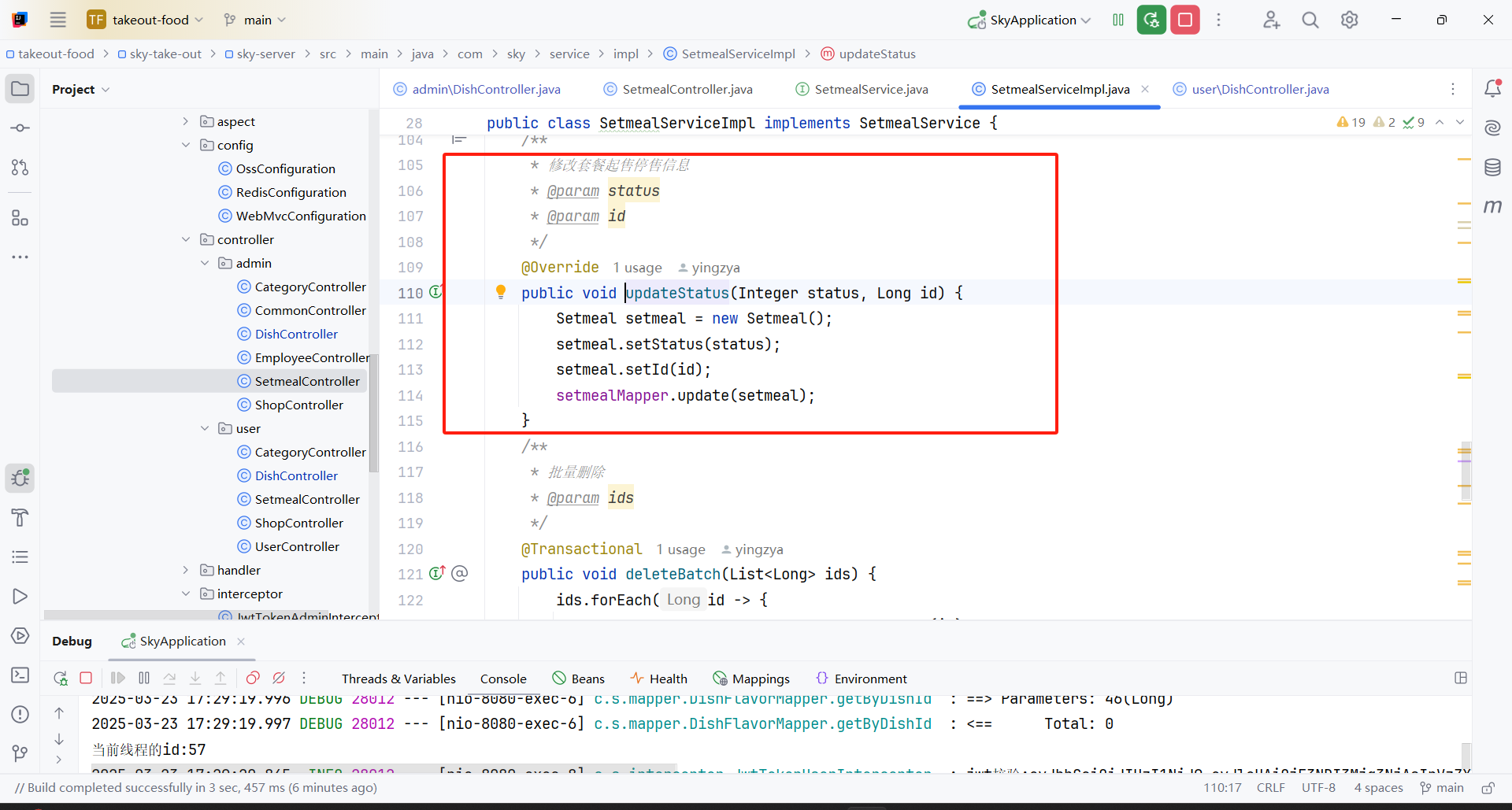1512x810 pixels.
Task: Open the Problems tool window
Action: [20, 714]
